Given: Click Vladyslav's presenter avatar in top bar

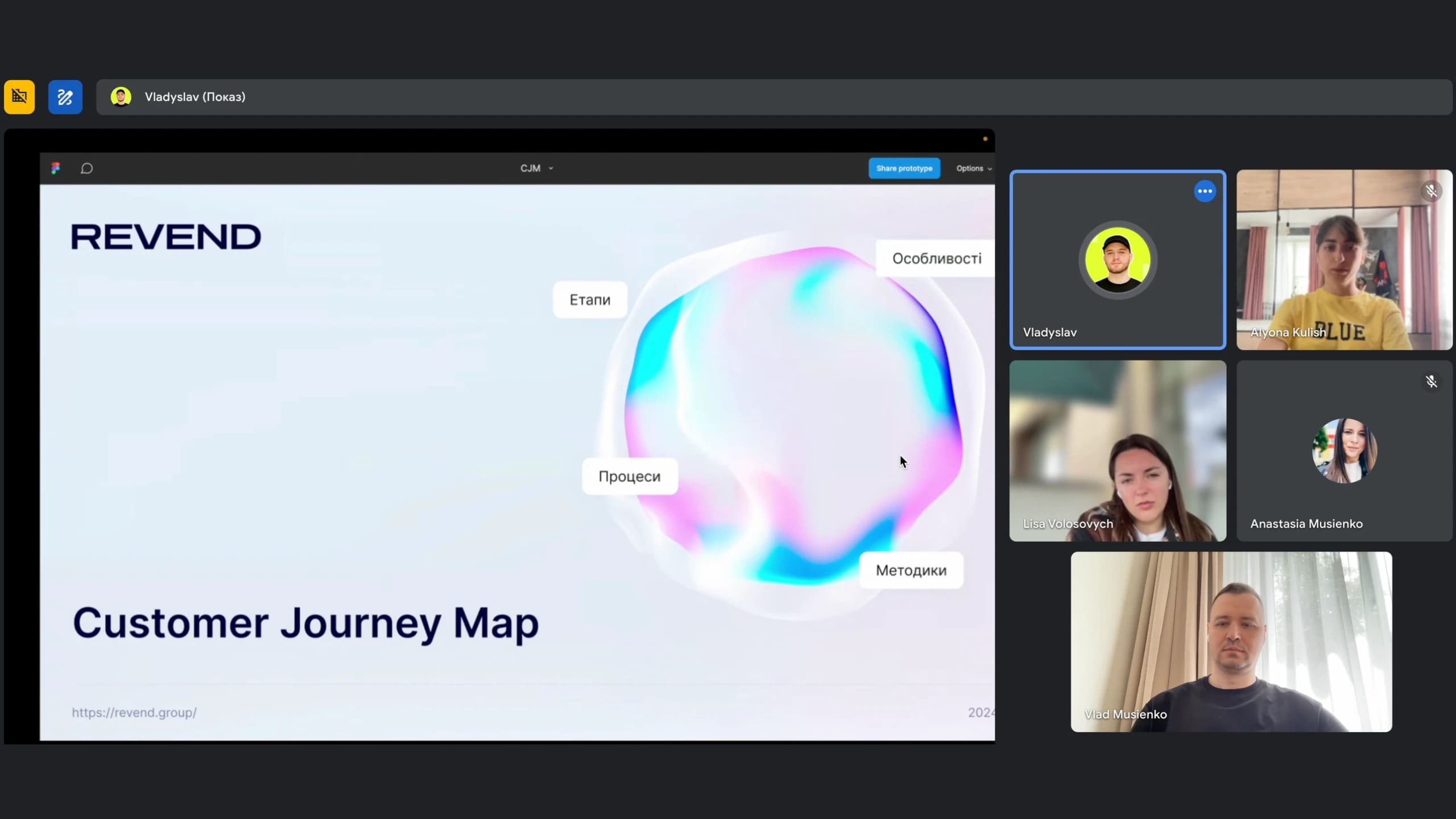Looking at the screenshot, I should tap(121, 97).
